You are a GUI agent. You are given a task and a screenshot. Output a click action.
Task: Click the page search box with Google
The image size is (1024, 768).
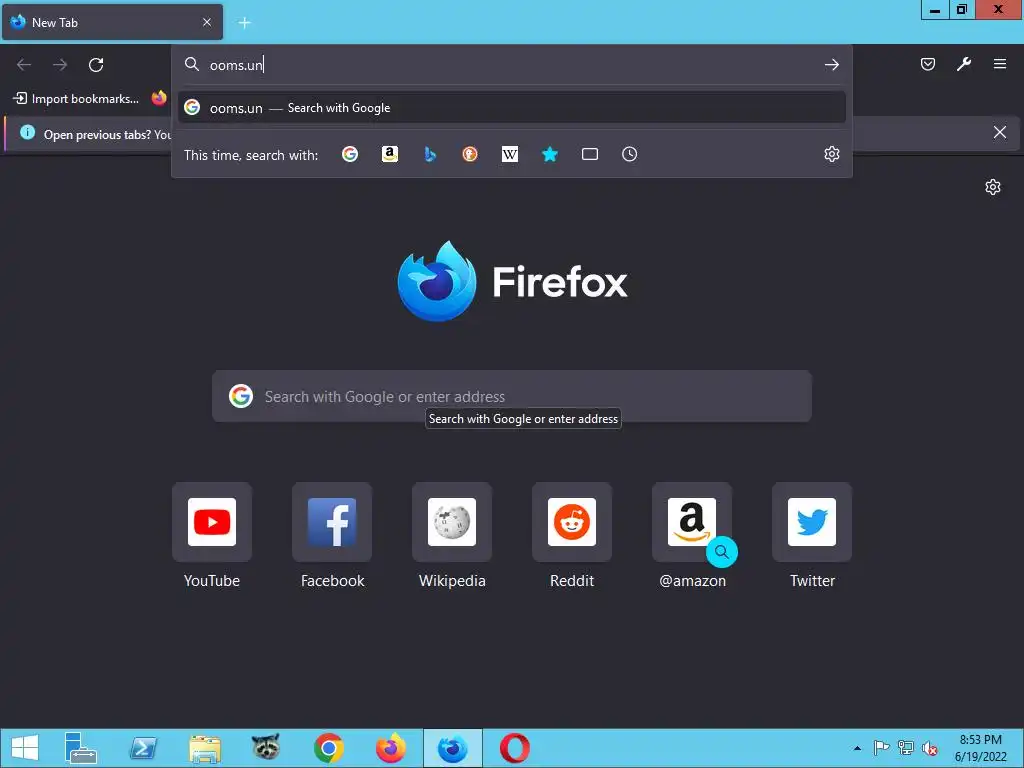[x=511, y=396]
